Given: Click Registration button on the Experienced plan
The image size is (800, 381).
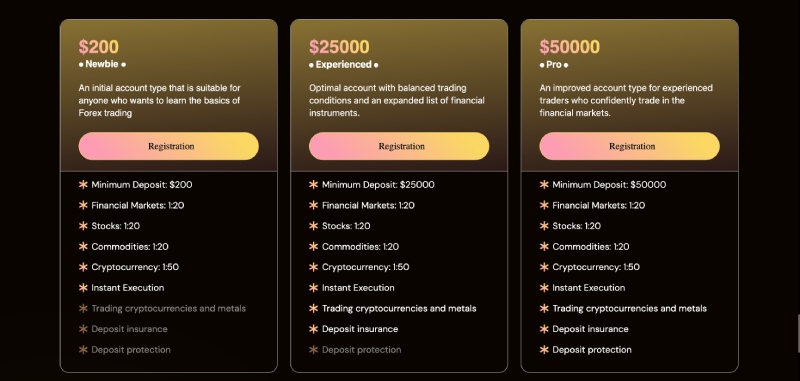Looking at the screenshot, I should point(399,146).
